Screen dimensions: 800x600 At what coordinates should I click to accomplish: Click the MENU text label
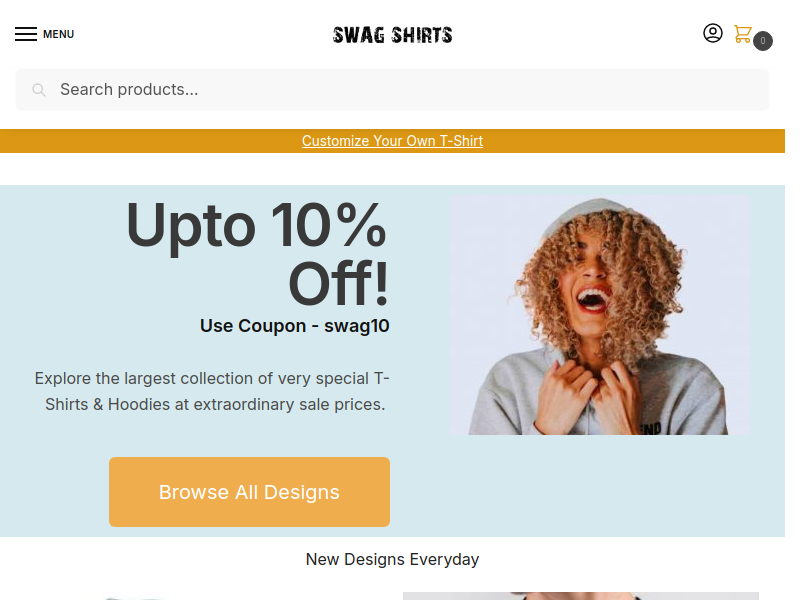pos(58,34)
